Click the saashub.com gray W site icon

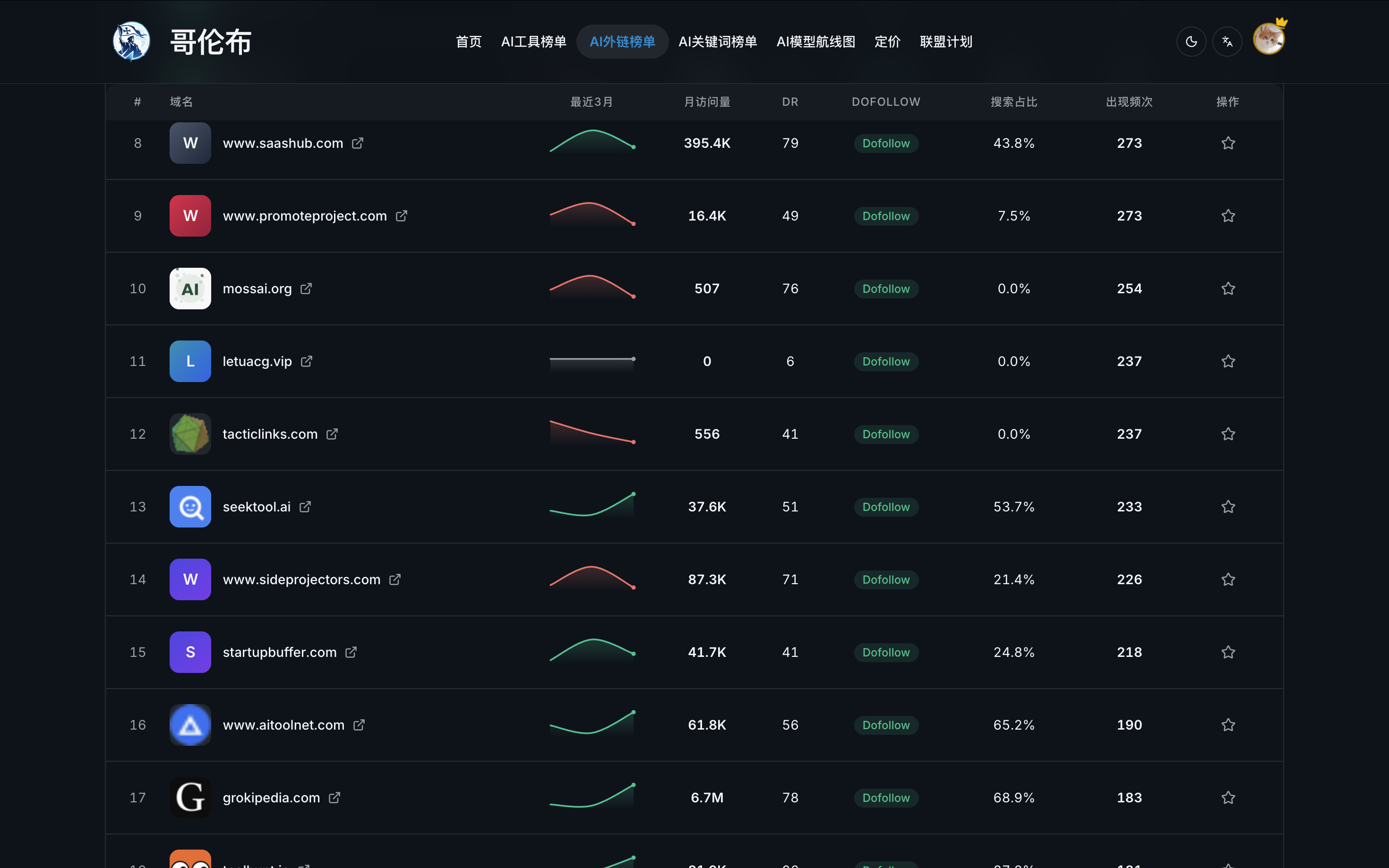[x=190, y=143]
